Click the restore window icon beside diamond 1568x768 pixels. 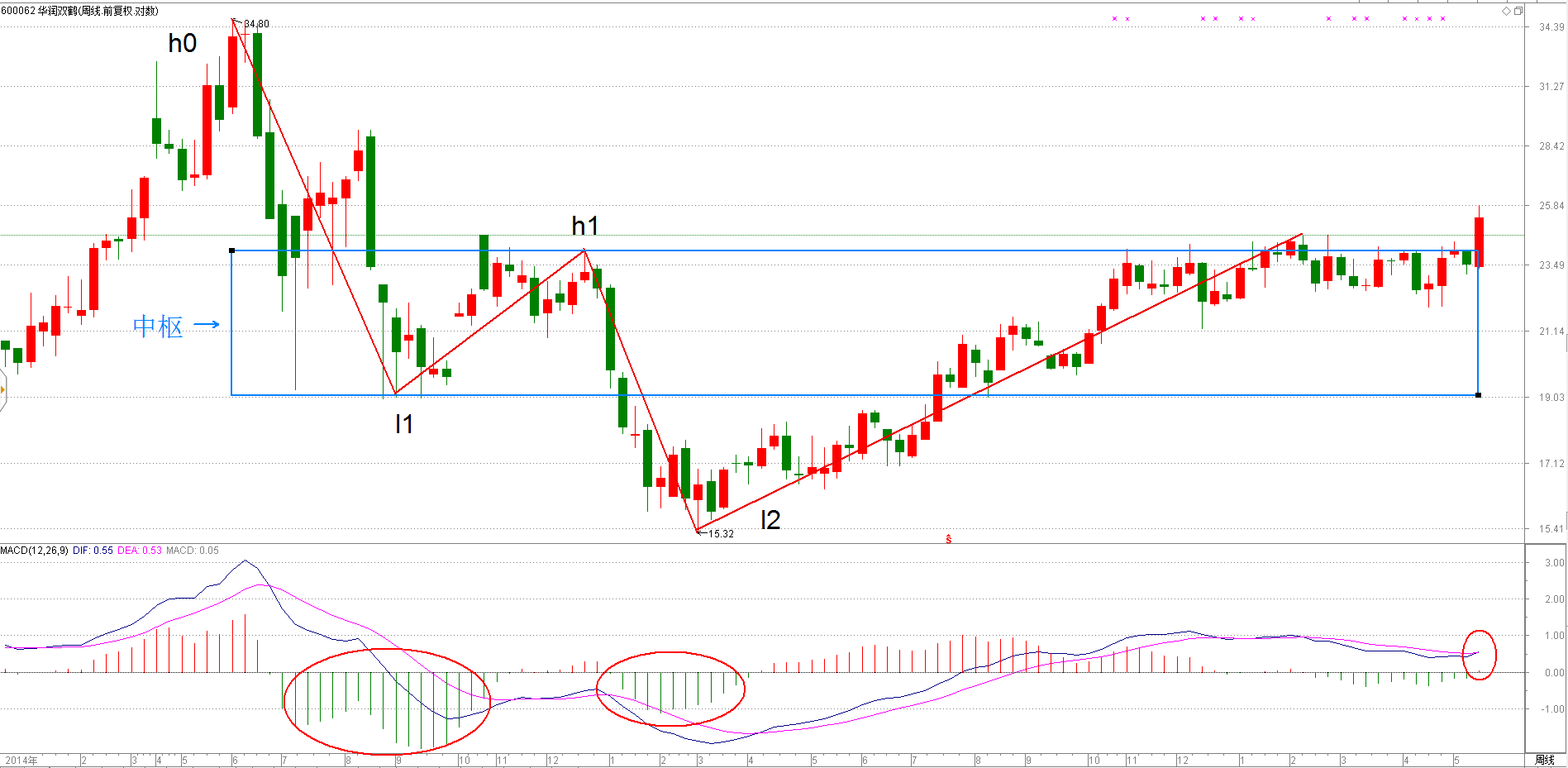(x=1518, y=11)
